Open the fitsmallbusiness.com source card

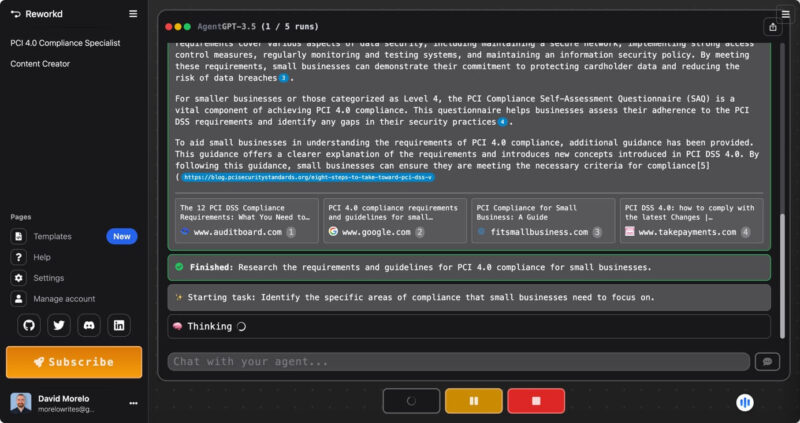tap(543, 220)
